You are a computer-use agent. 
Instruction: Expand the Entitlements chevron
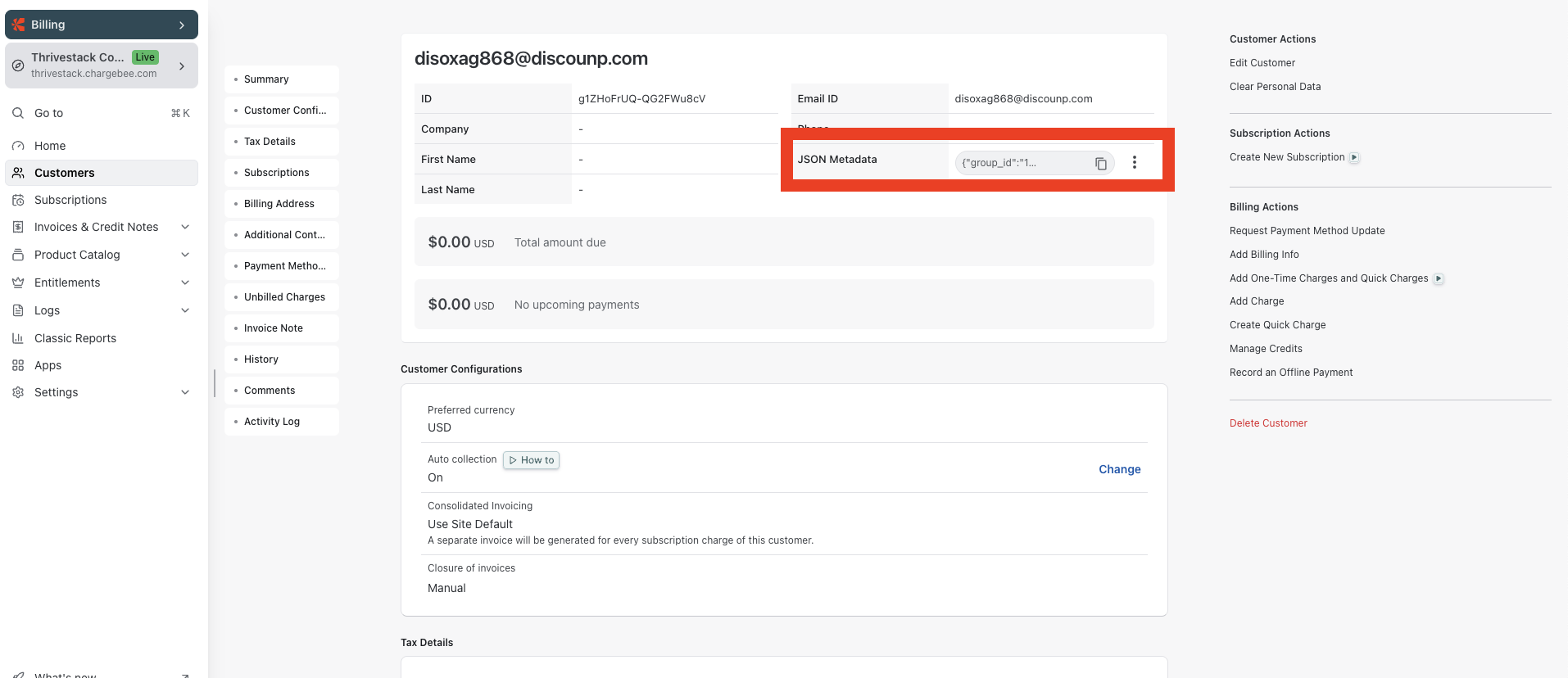pyautogui.click(x=185, y=282)
